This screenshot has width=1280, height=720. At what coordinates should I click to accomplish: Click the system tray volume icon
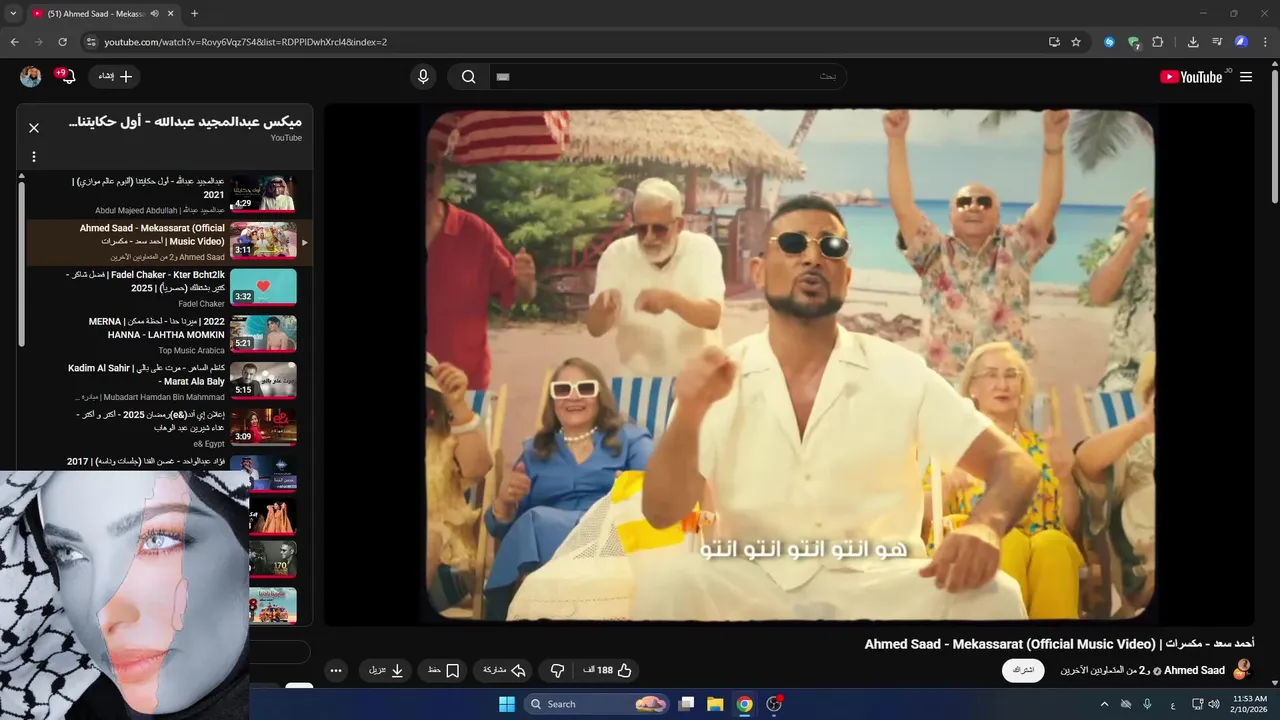click(1214, 704)
